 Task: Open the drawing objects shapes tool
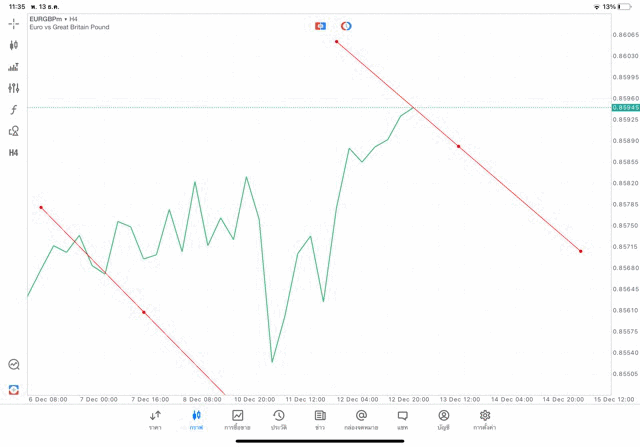(x=13, y=131)
